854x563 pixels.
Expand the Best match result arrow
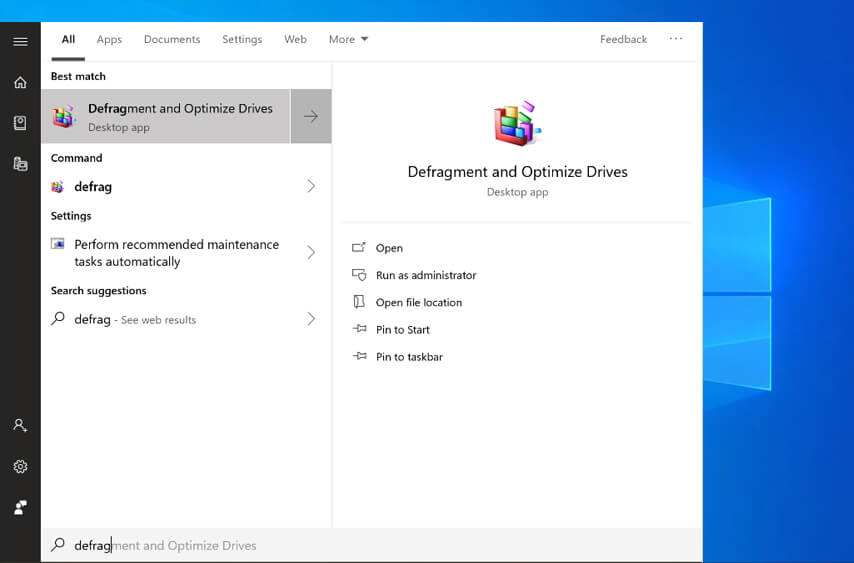coord(311,116)
